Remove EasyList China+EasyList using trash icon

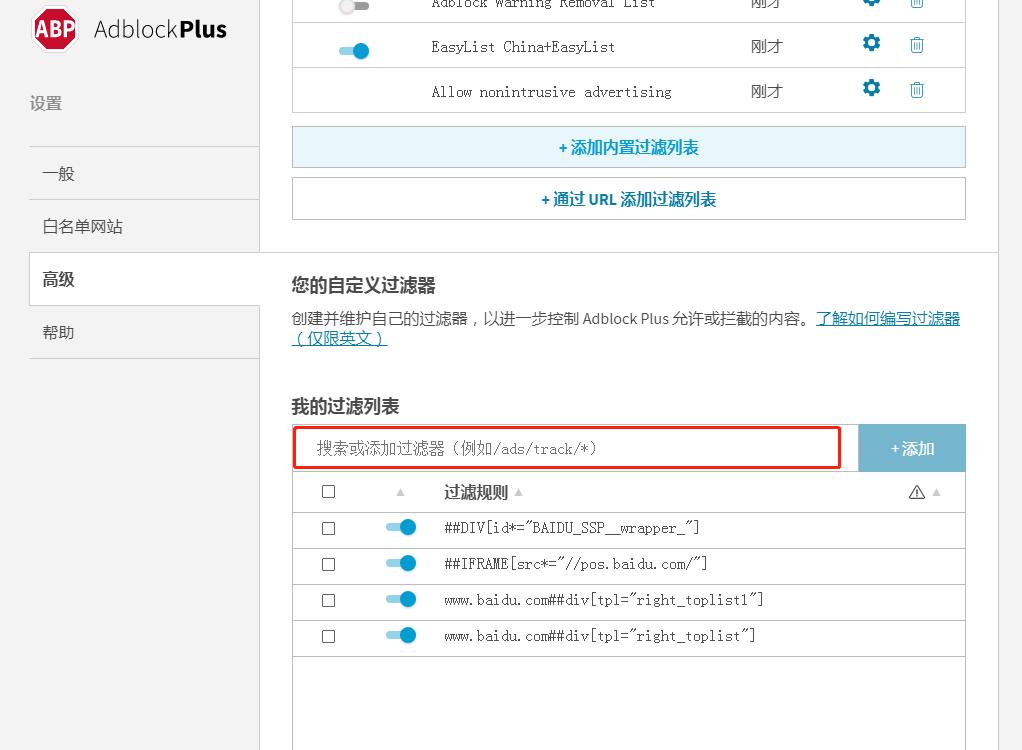click(x=916, y=44)
